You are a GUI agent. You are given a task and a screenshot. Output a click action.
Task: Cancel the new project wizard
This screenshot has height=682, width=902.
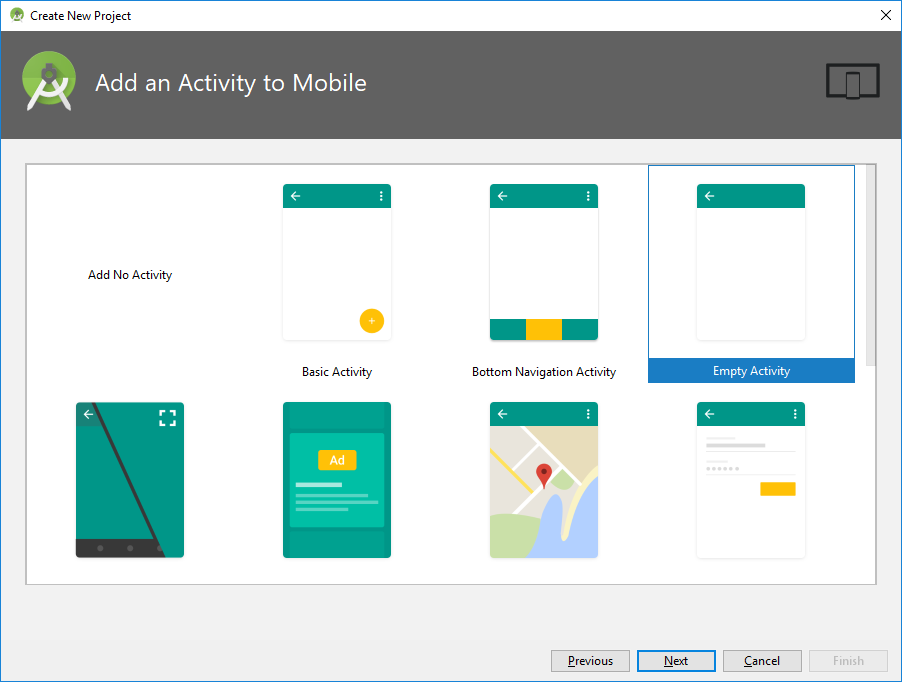click(x=761, y=660)
